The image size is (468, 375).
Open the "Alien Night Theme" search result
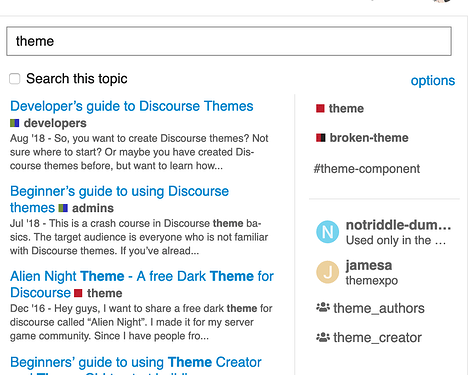click(142, 284)
